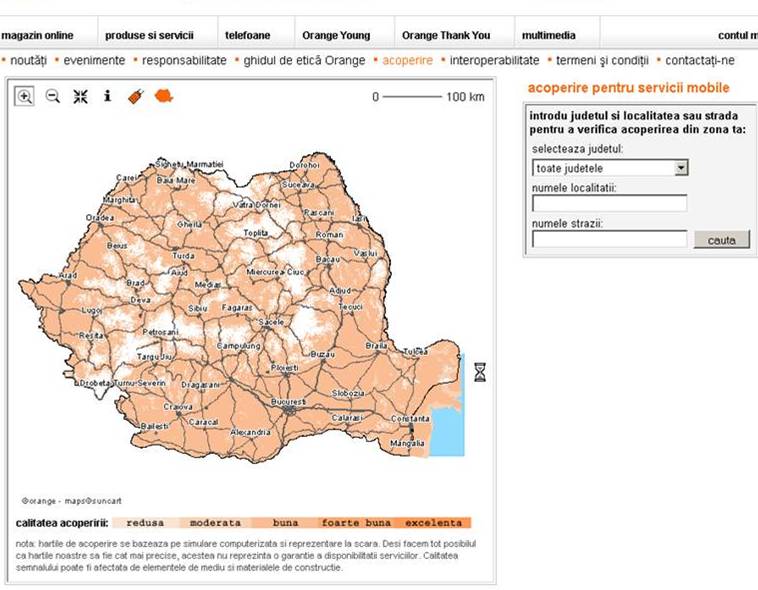Select the zoom out map tool

[x=53, y=96]
